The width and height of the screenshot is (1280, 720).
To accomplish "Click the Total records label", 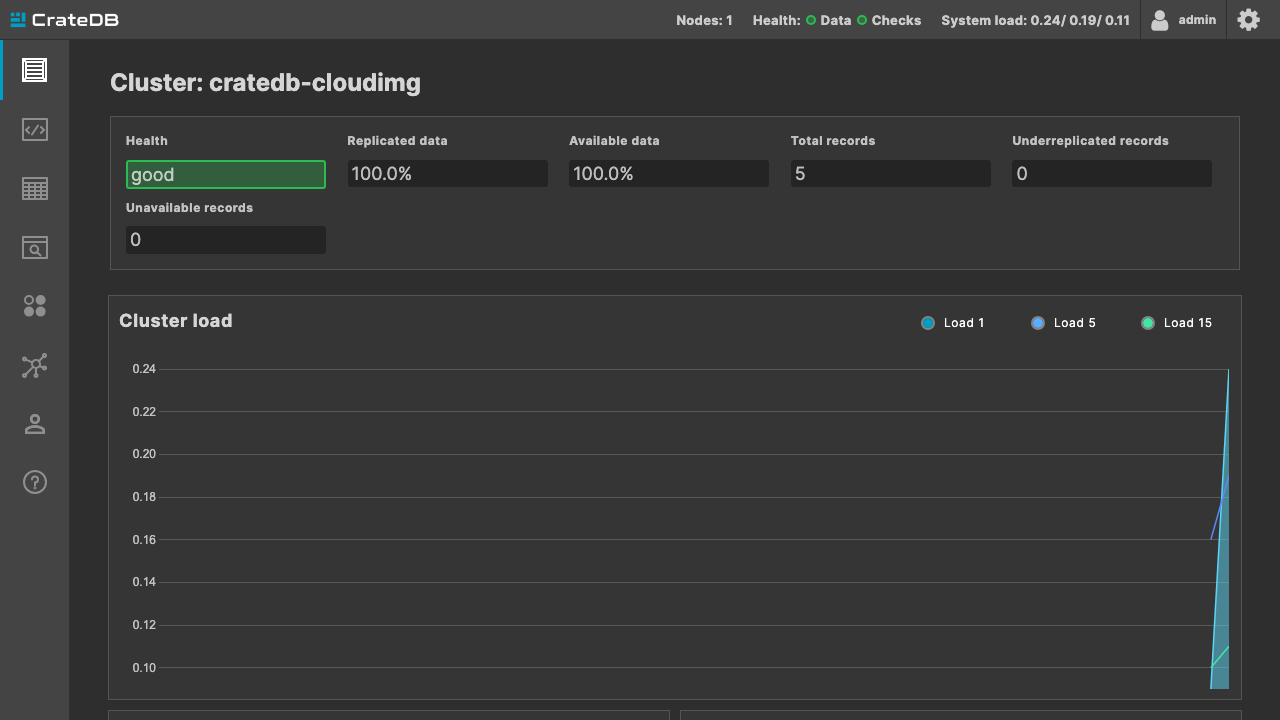I will click(x=833, y=141).
